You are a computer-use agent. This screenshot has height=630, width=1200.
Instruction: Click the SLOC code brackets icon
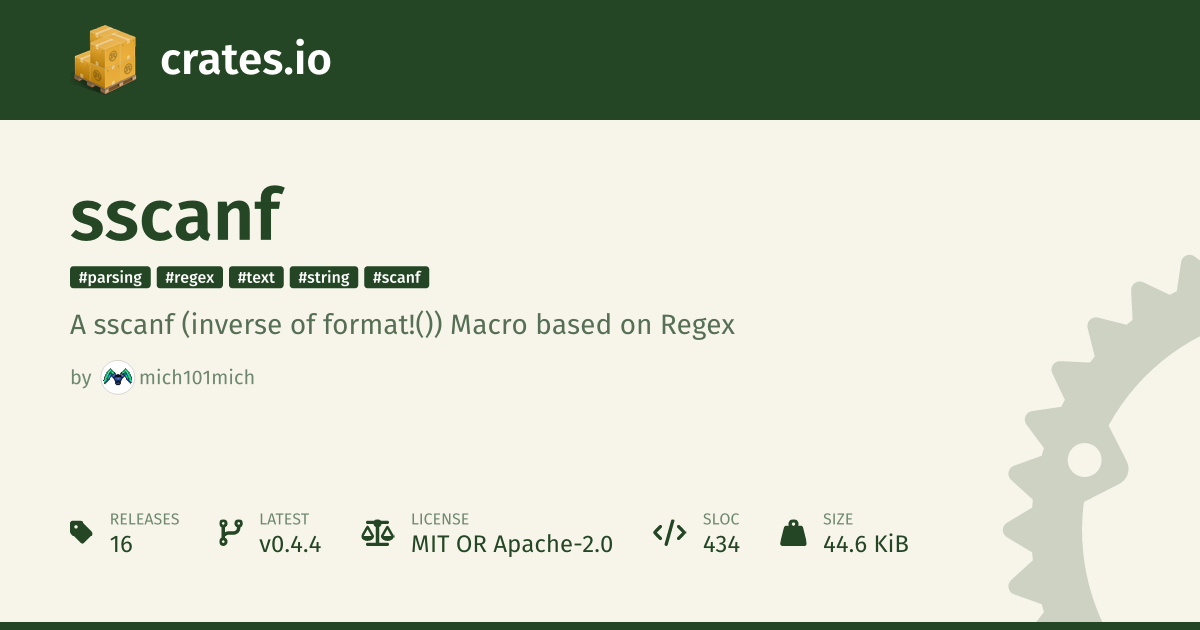pos(669,532)
